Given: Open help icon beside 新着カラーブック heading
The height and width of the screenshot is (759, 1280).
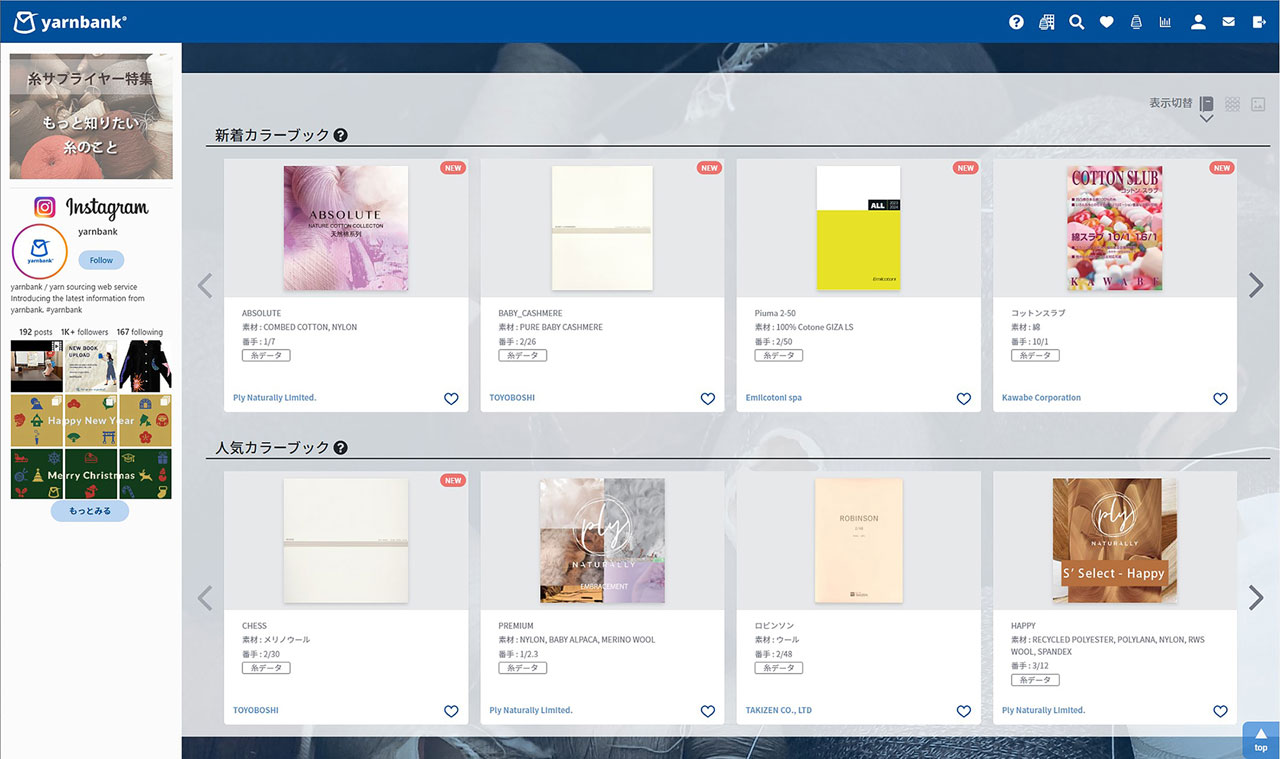Looking at the screenshot, I should 340,135.
